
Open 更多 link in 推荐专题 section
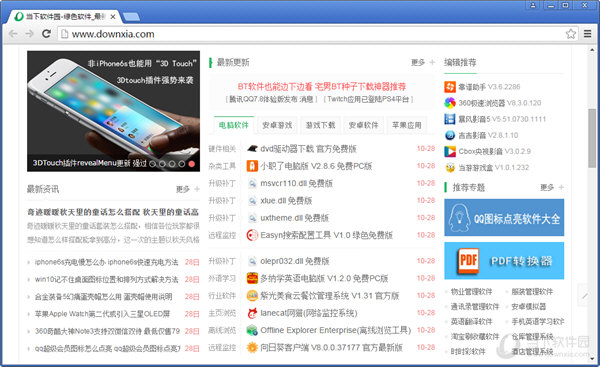[547, 188]
